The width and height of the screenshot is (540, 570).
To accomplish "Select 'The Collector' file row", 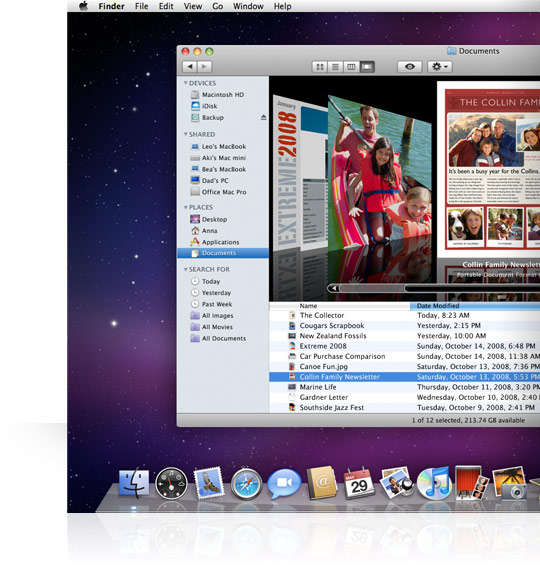I will tap(404, 315).
